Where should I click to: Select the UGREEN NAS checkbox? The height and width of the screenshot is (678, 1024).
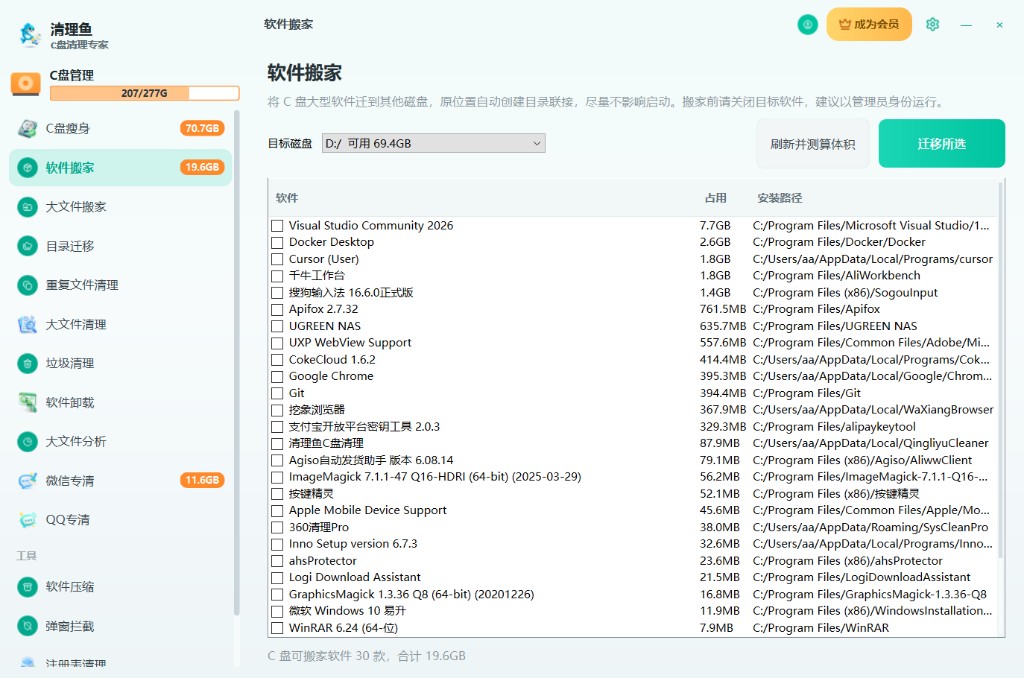pos(277,327)
